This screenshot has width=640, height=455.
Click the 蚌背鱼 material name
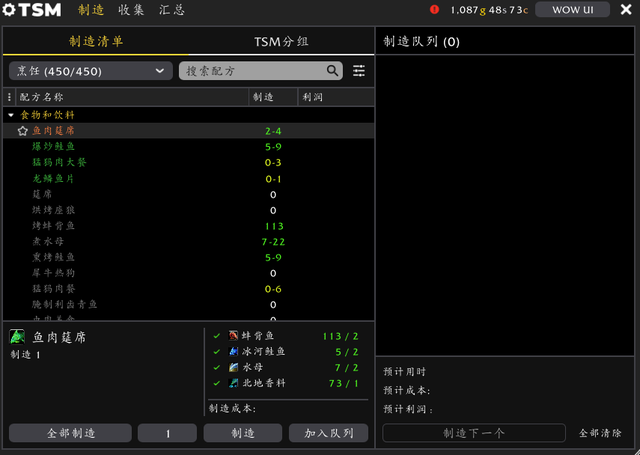tap(258, 336)
